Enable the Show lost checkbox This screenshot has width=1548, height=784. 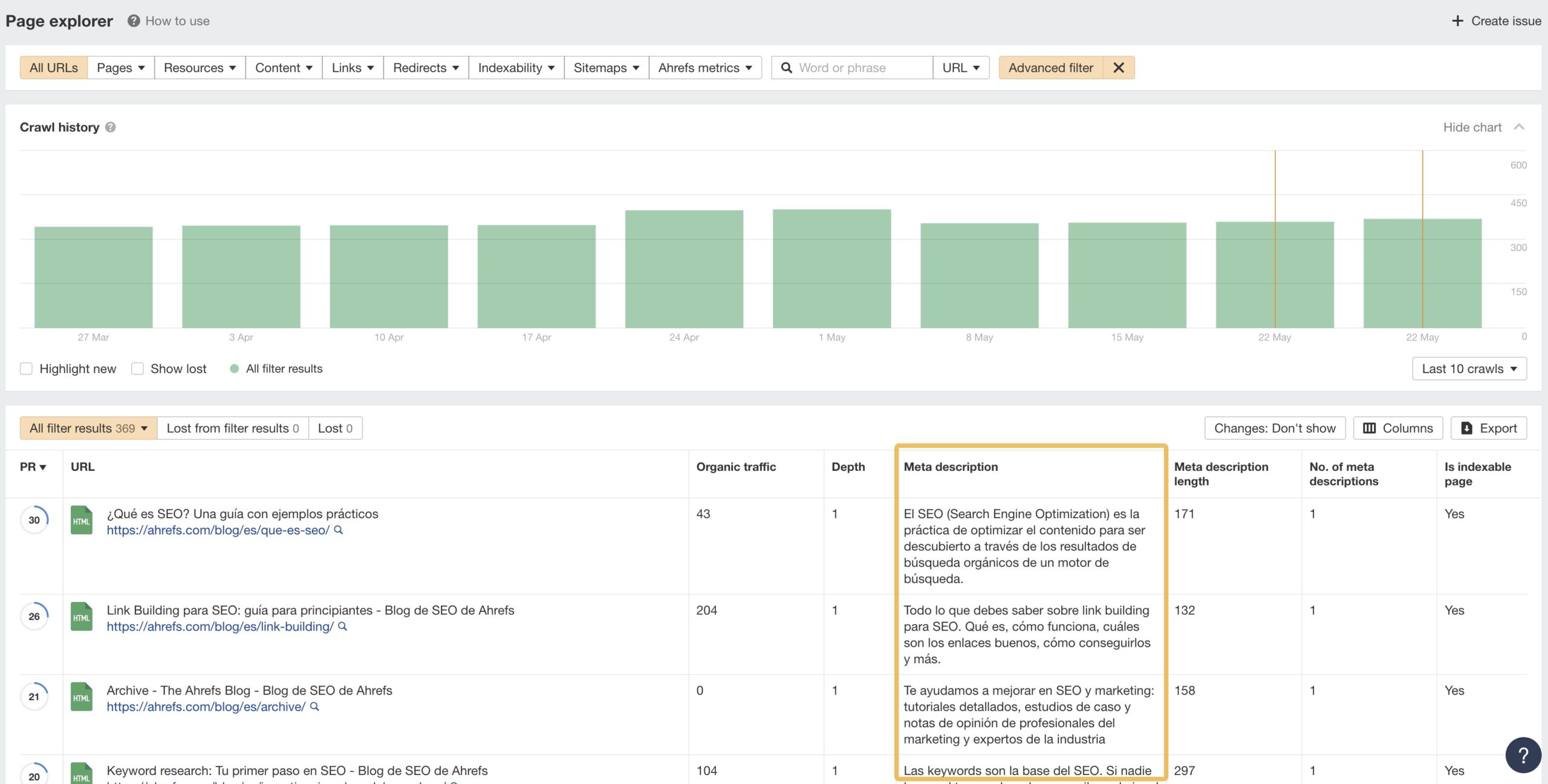[x=138, y=368]
